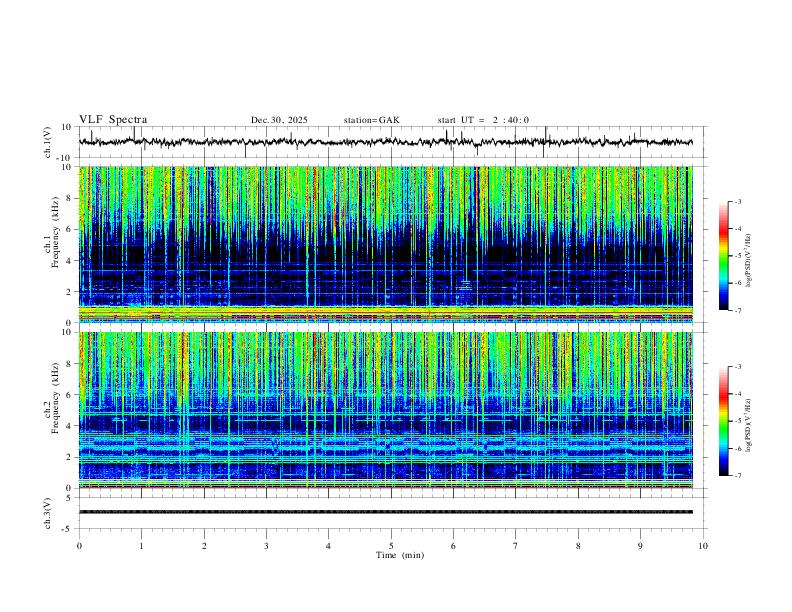This screenshot has height=612, width=792.
Task: Click the ch.1 spectrogram panel
Action: point(386,244)
